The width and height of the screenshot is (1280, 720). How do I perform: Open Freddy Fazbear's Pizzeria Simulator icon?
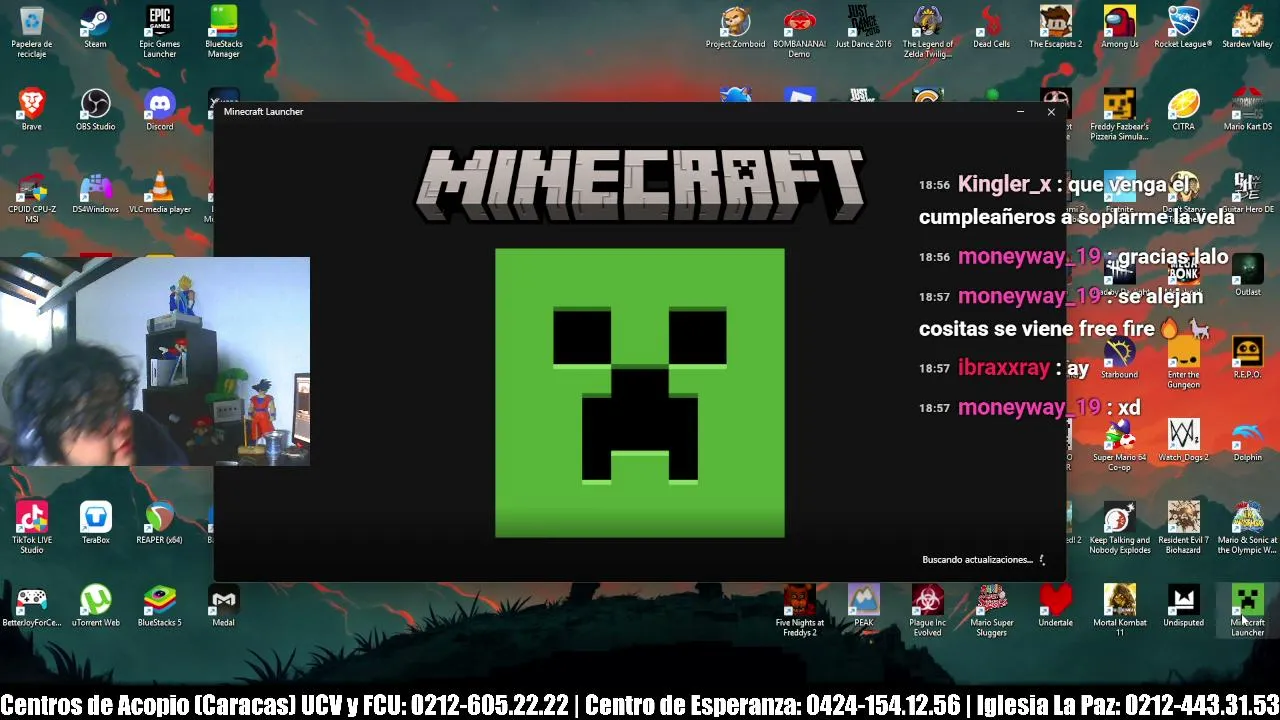pyautogui.click(x=1120, y=115)
